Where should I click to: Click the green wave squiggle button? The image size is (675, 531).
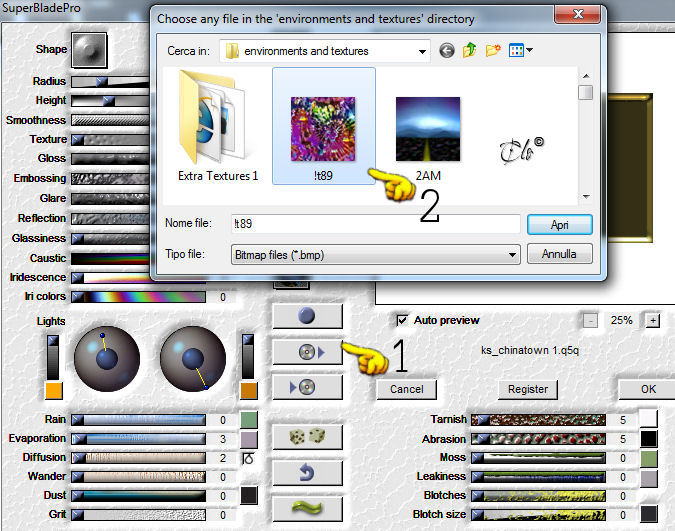pos(307,508)
